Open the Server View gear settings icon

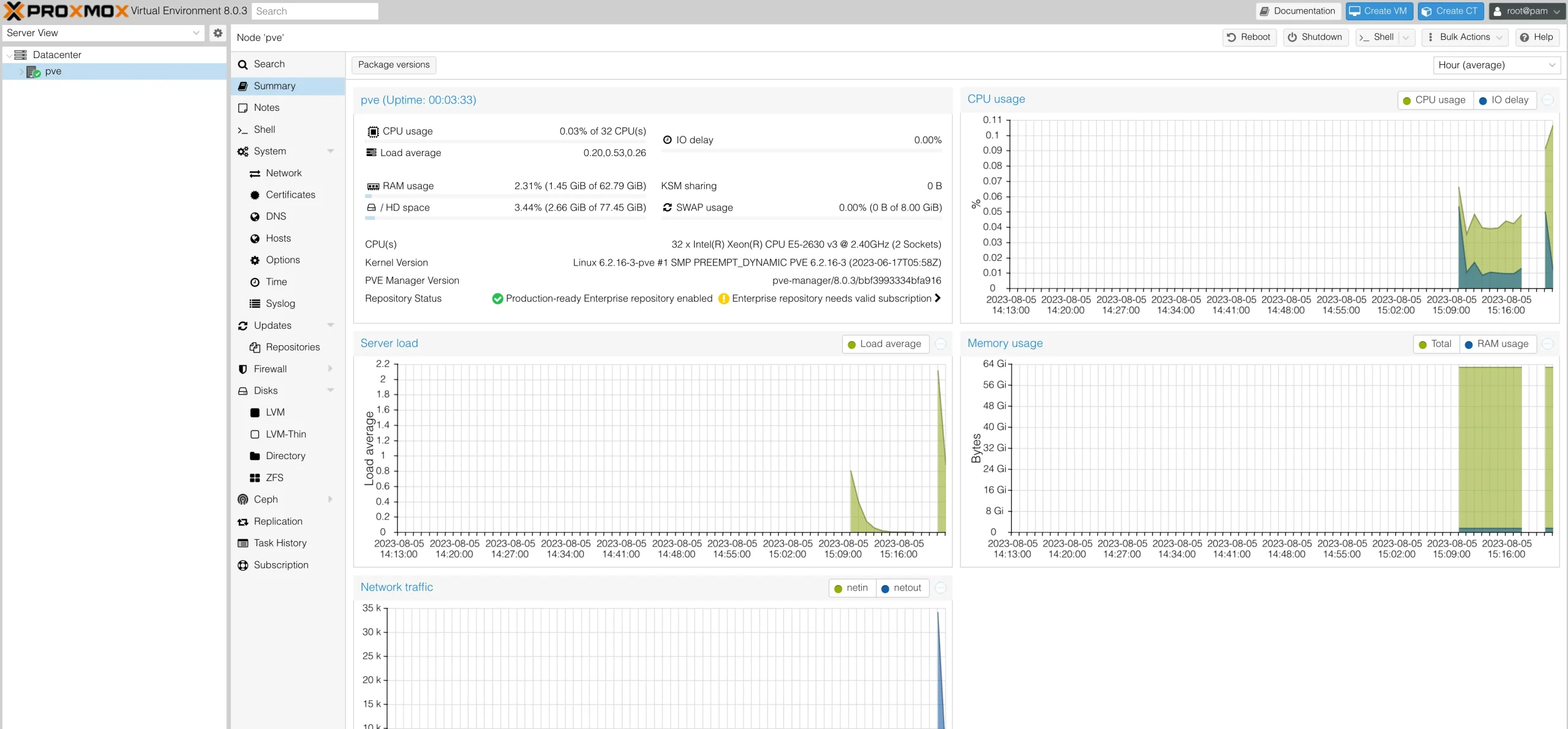tap(217, 33)
